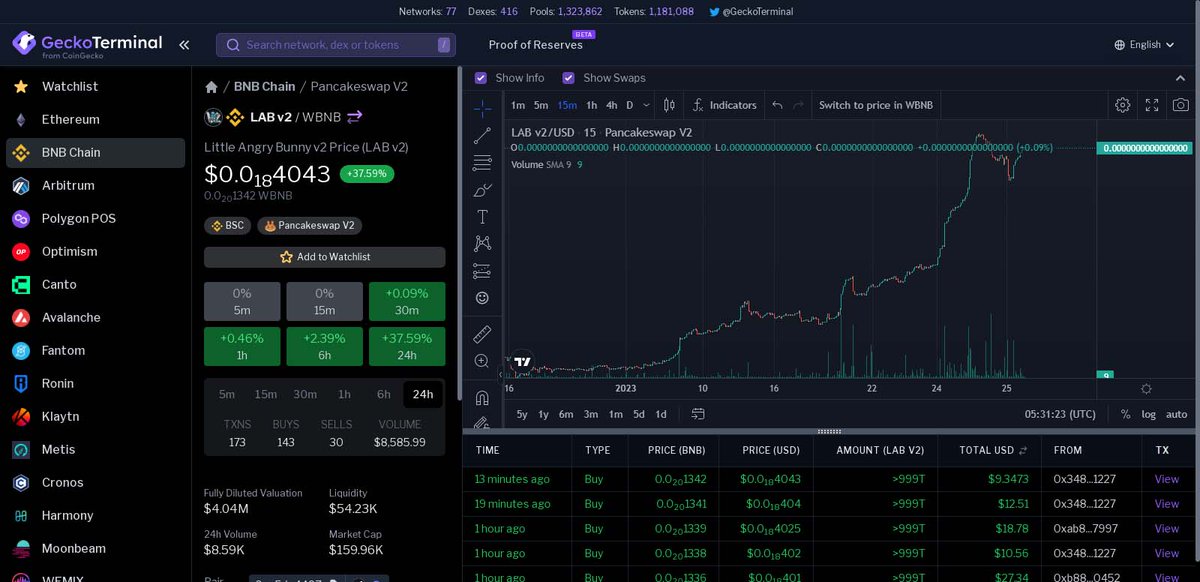Click the home icon in breadcrumb
Image resolution: width=1200 pixels, height=582 pixels.
click(x=211, y=87)
